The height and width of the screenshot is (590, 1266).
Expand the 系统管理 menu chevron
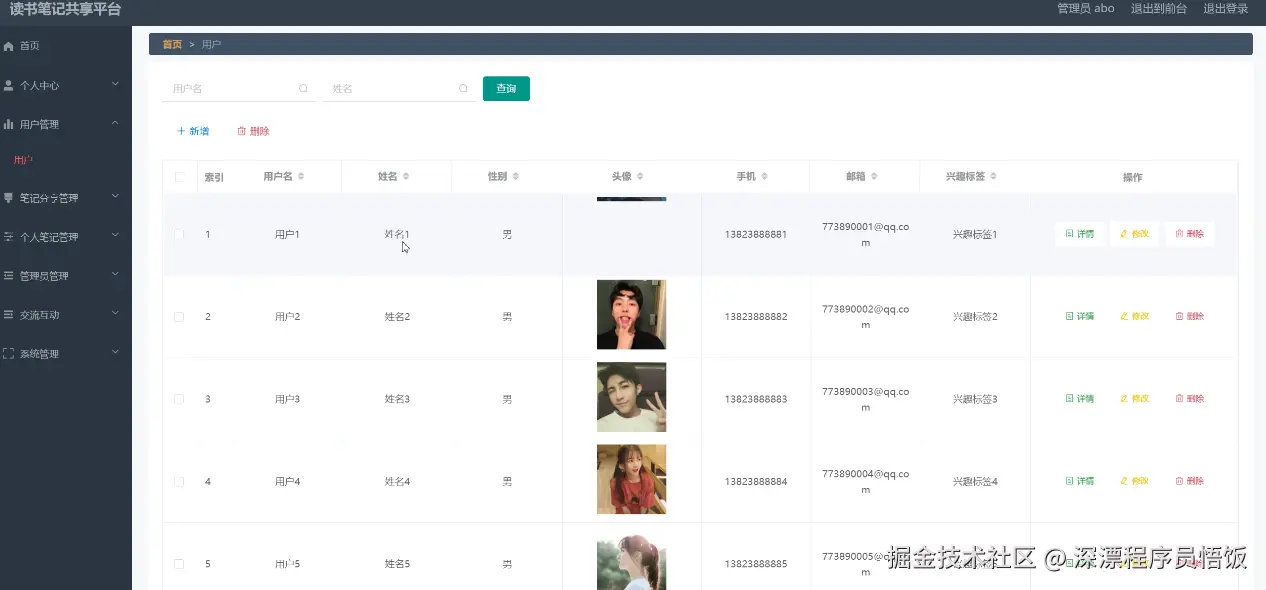click(x=115, y=352)
